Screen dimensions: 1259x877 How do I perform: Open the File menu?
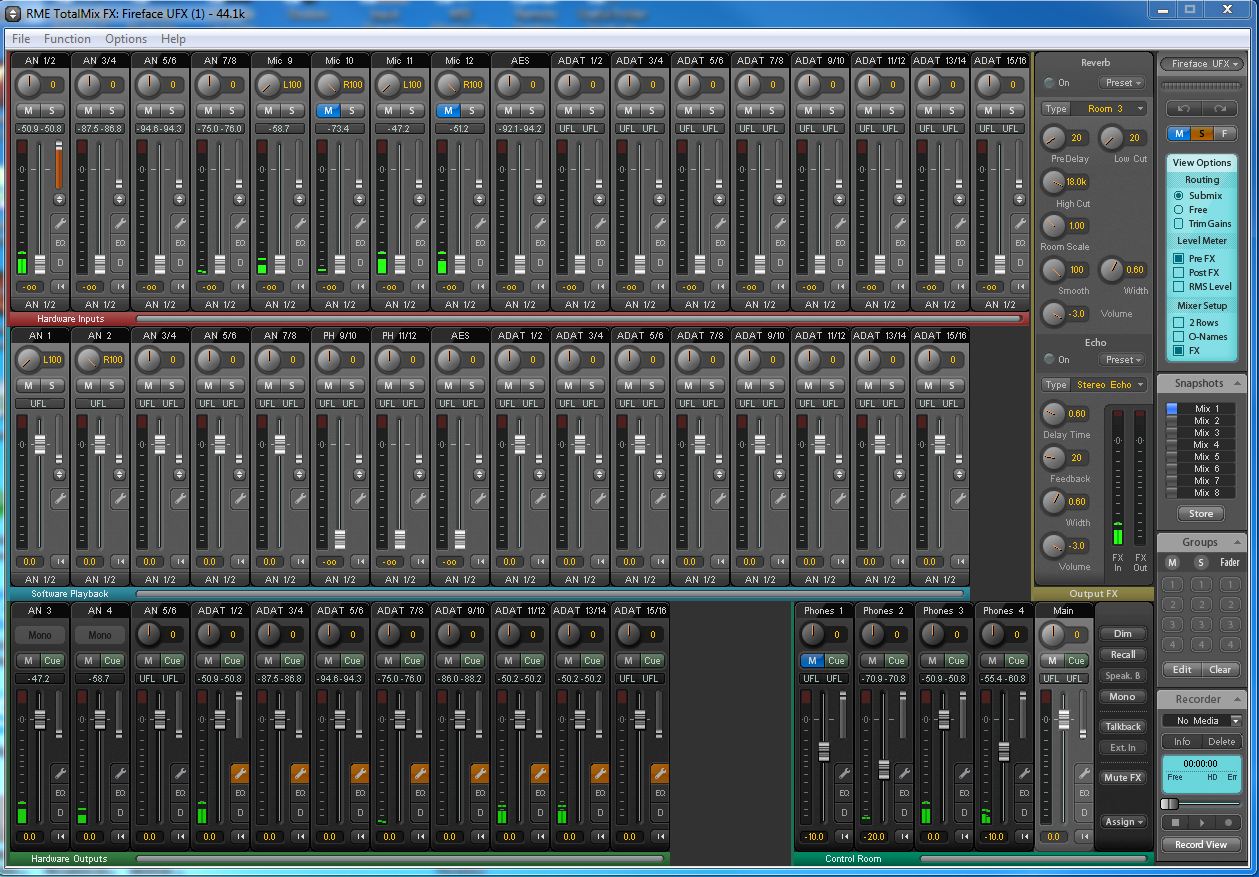pos(21,39)
